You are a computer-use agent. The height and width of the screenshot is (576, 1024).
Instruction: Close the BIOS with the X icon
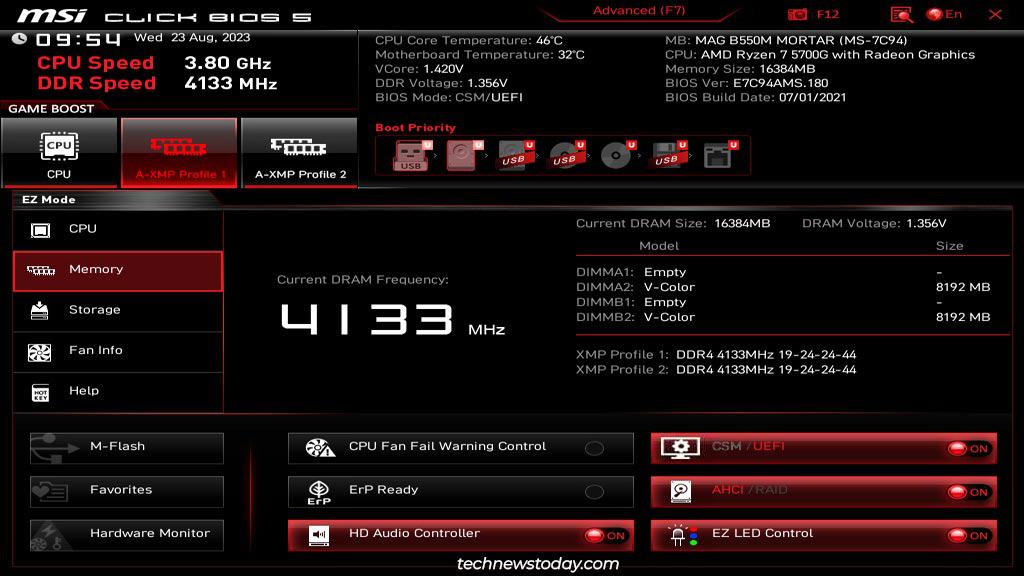pyautogui.click(x=995, y=14)
